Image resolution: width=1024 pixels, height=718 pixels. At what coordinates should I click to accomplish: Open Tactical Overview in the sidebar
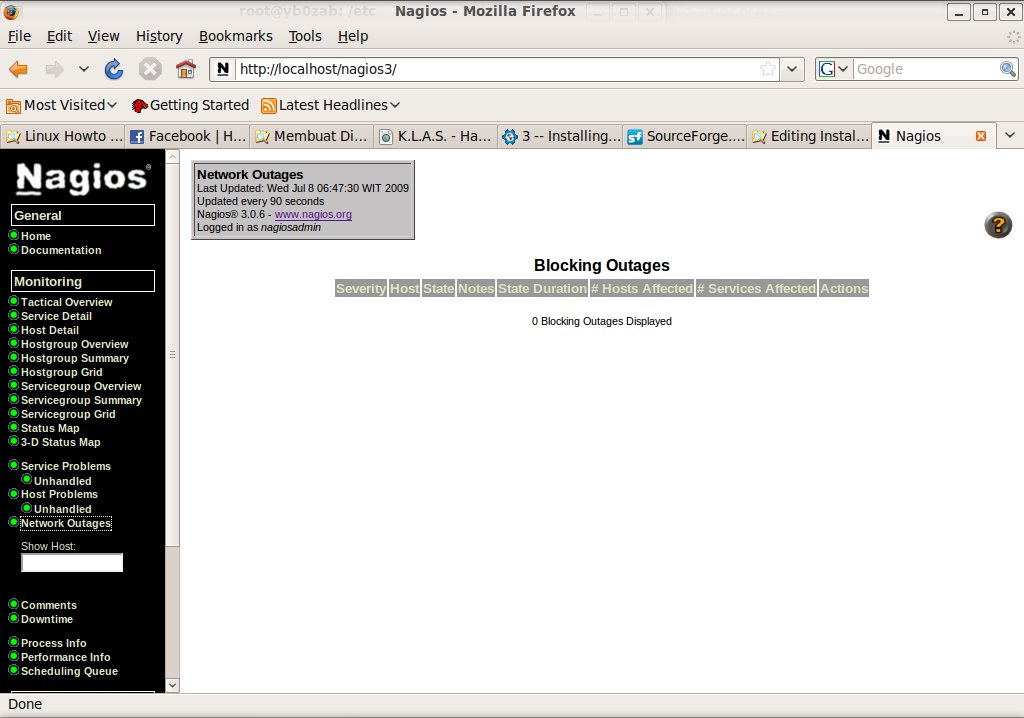66,302
